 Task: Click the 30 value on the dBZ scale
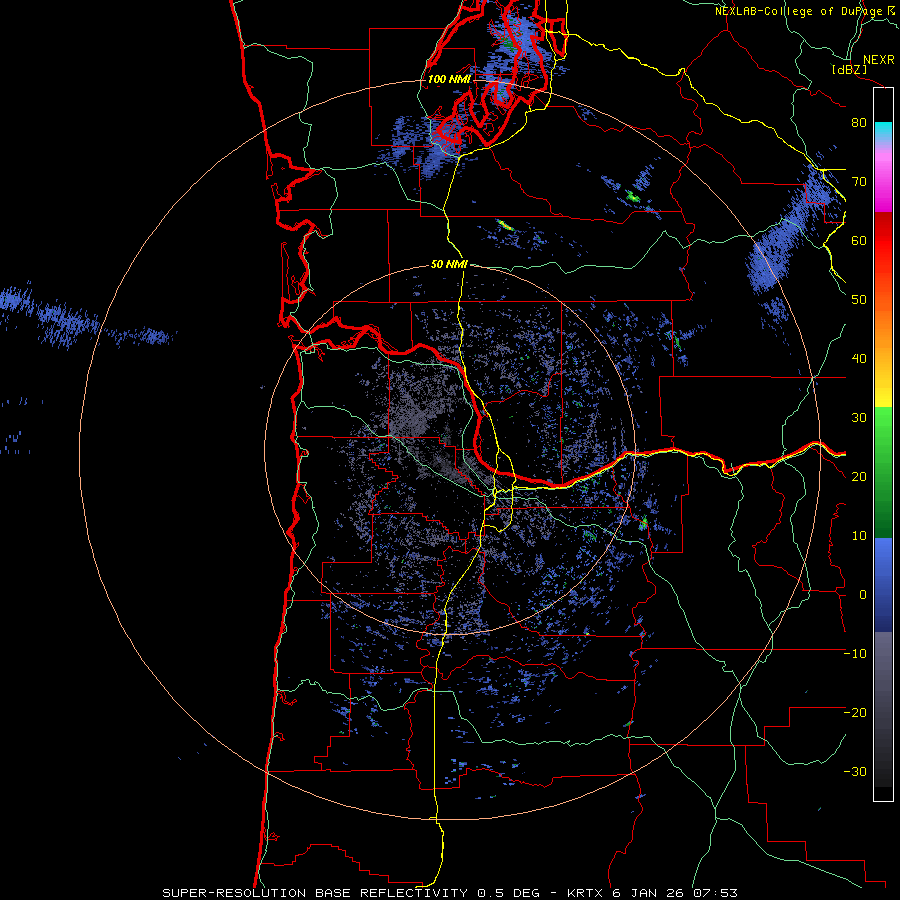coord(859,418)
